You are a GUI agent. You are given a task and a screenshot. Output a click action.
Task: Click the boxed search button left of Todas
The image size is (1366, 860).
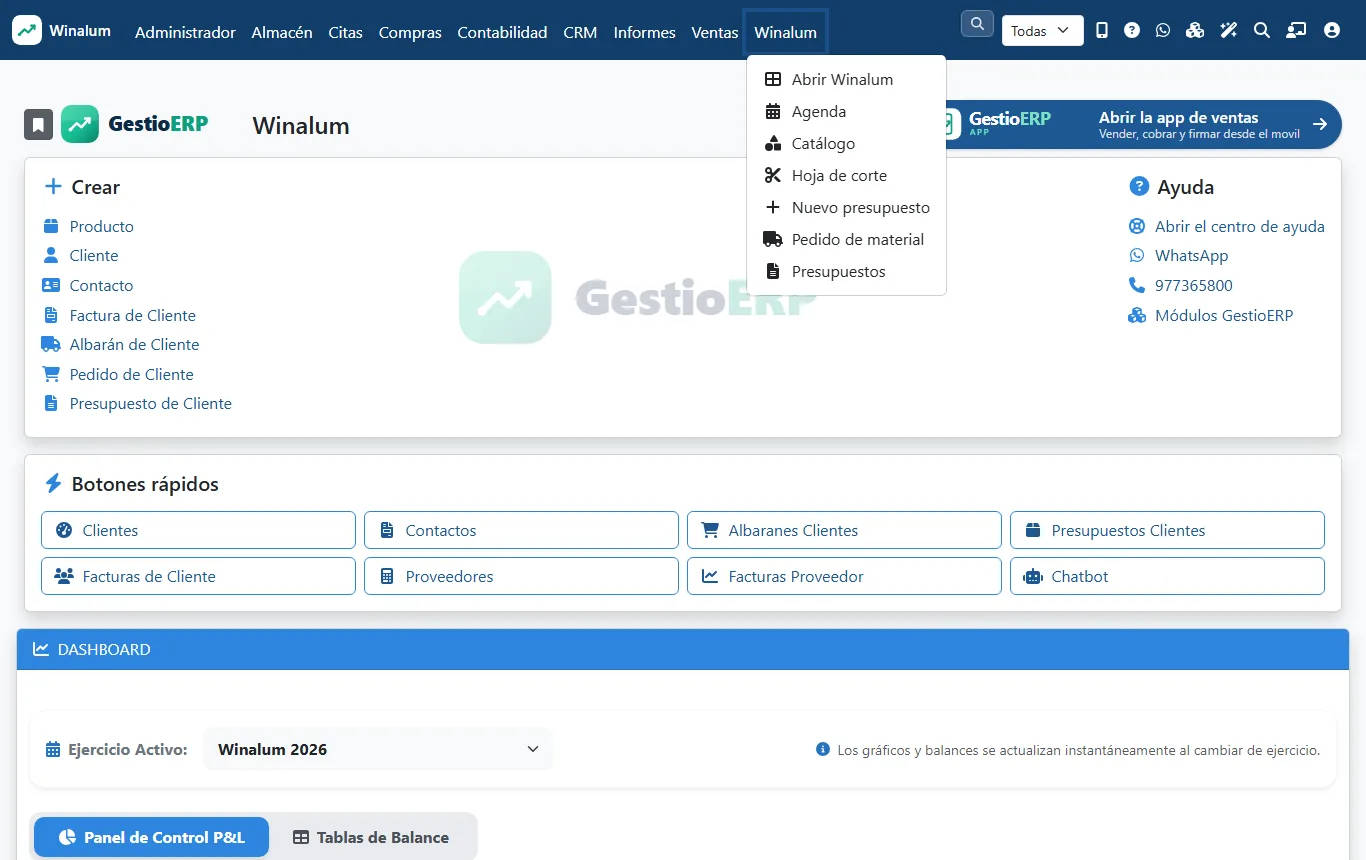click(x=977, y=23)
